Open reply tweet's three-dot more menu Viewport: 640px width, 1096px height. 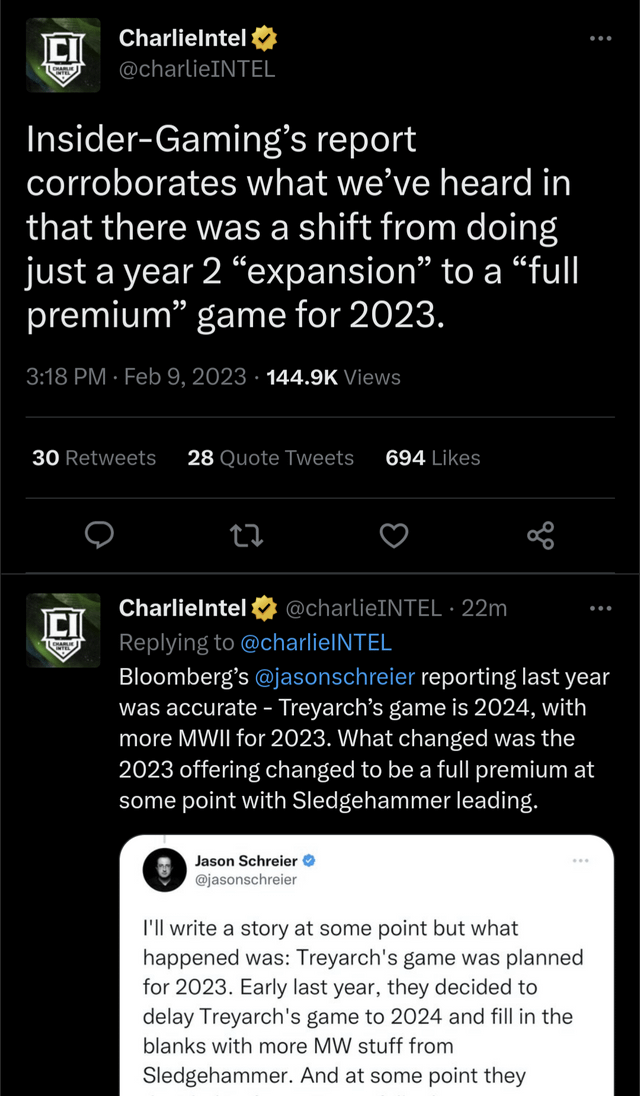point(599,608)
